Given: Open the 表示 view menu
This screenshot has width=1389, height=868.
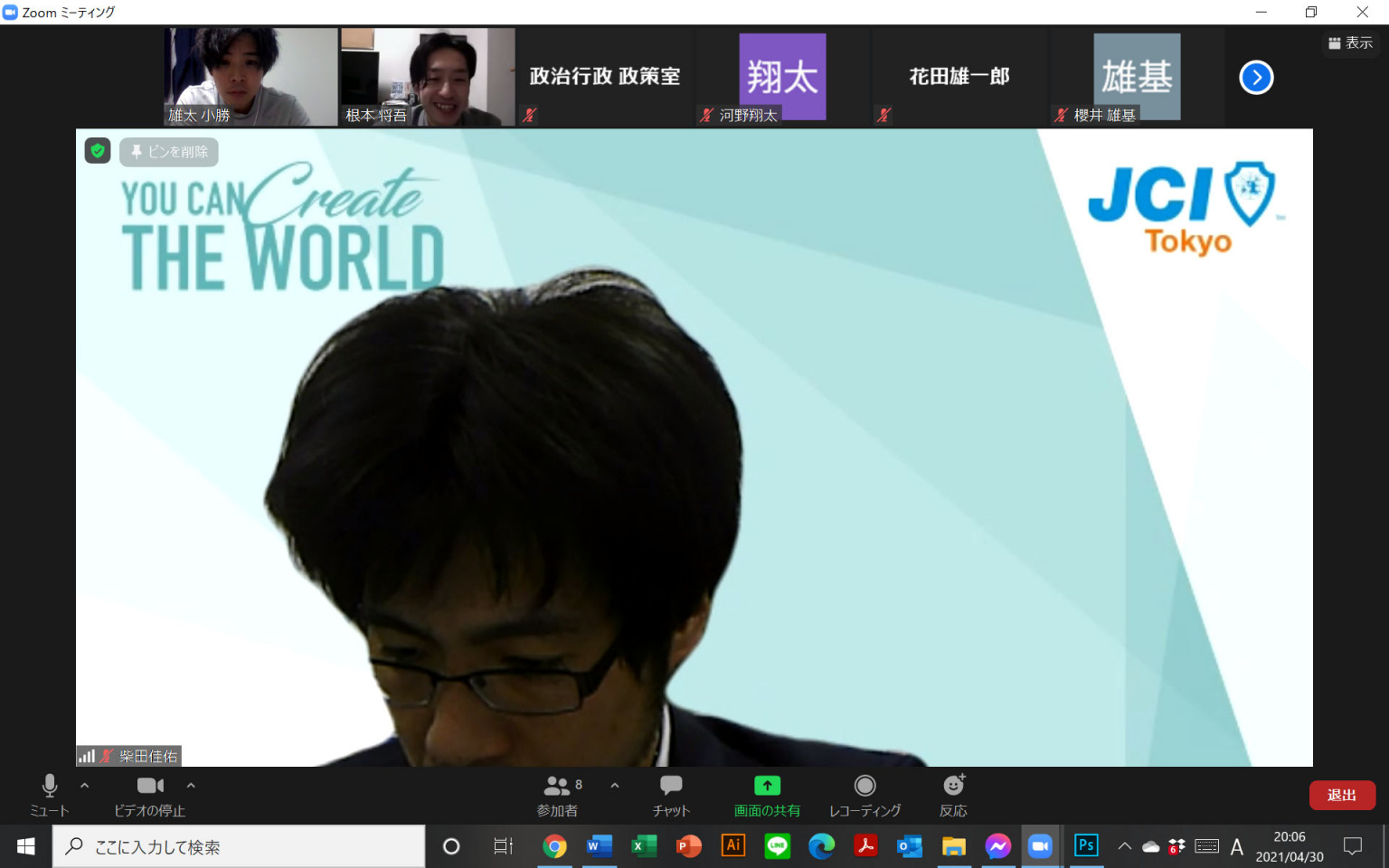Looking at the screenshot, I should [x=1350, y=42].
